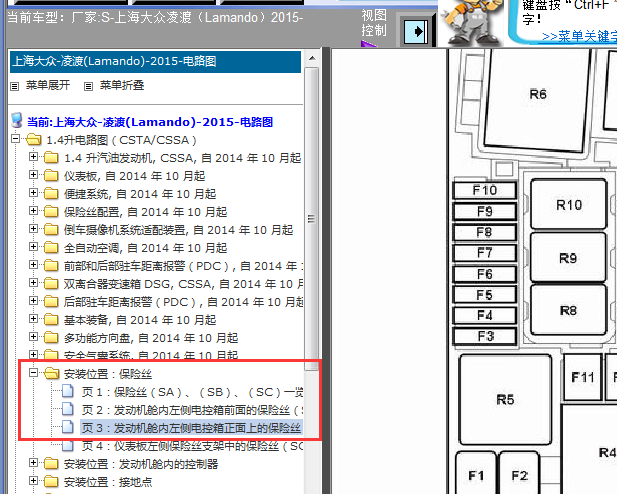This screenshot has height=494, width=617.
Task: Expand the 仪表板 node
Action: (x=33, y=174)
